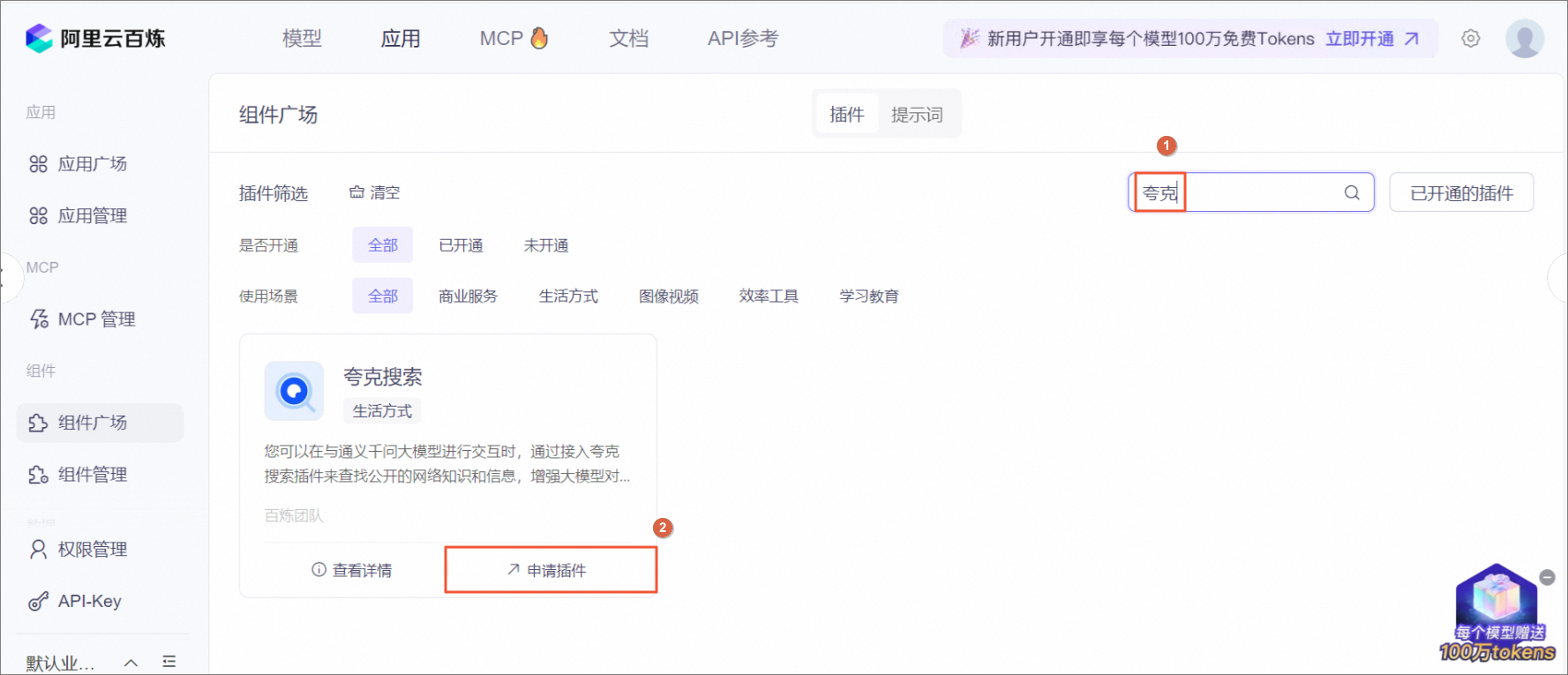Image resolution: width=1568 pixels, height=675 pixels.
Task: Click the 组件管理 puzzle icon
Action: [38, 475]
